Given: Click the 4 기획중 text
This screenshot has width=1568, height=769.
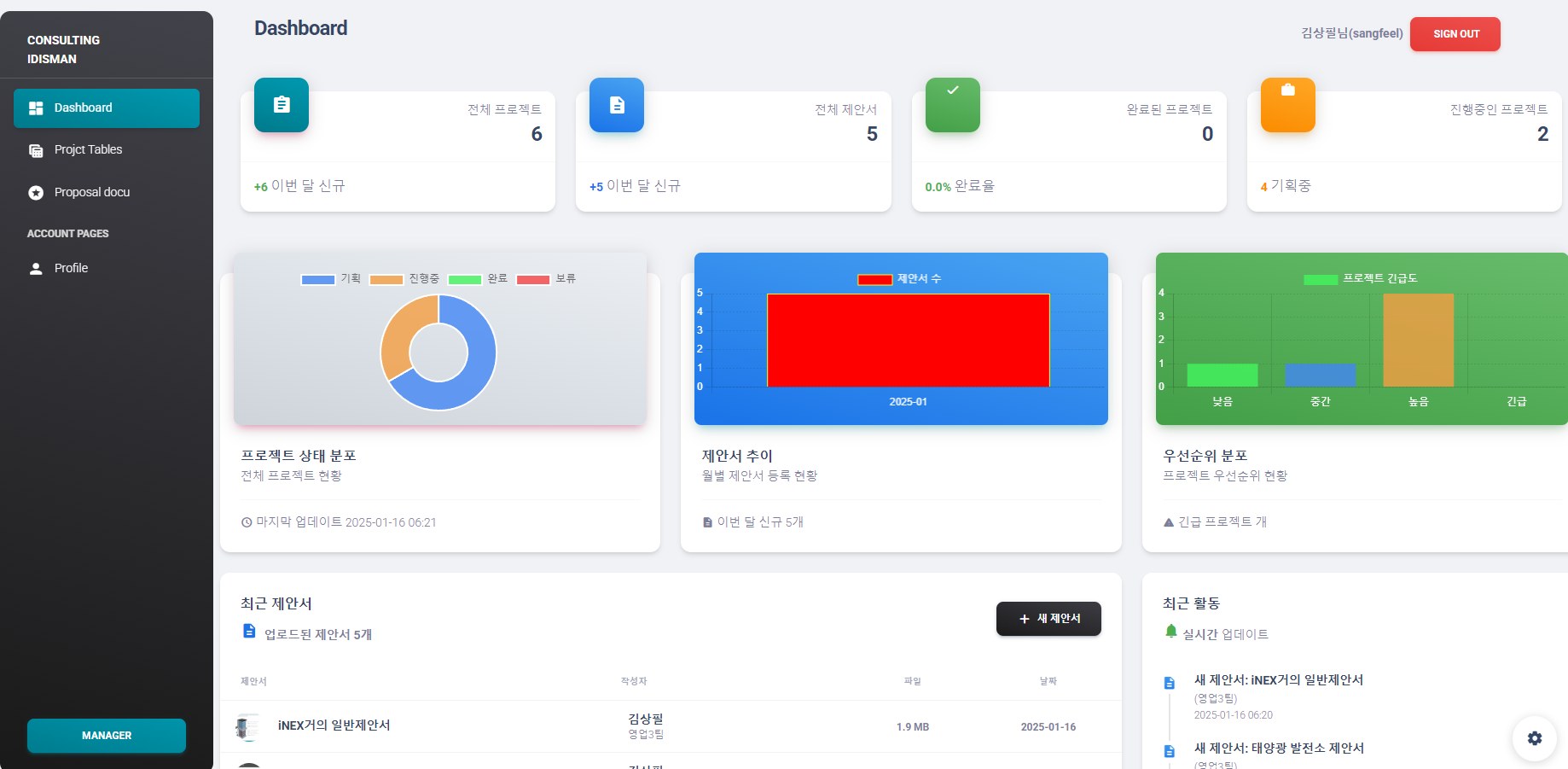Looking at the screenshot, I should tap(1286, 186).
